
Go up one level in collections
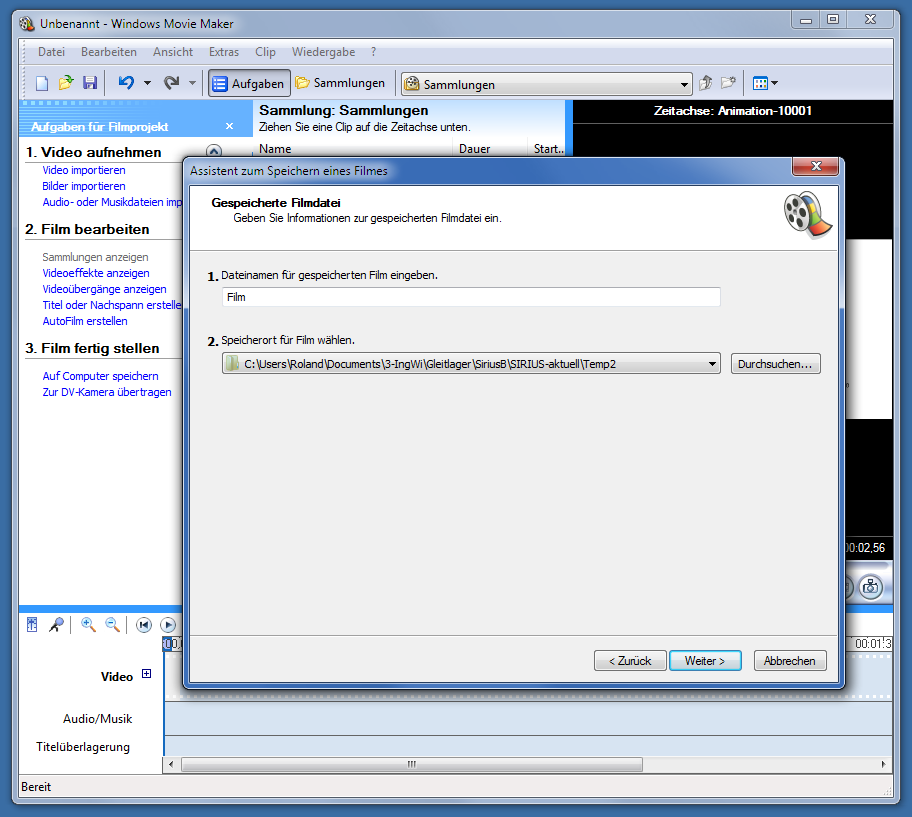(x=706, y=83)
